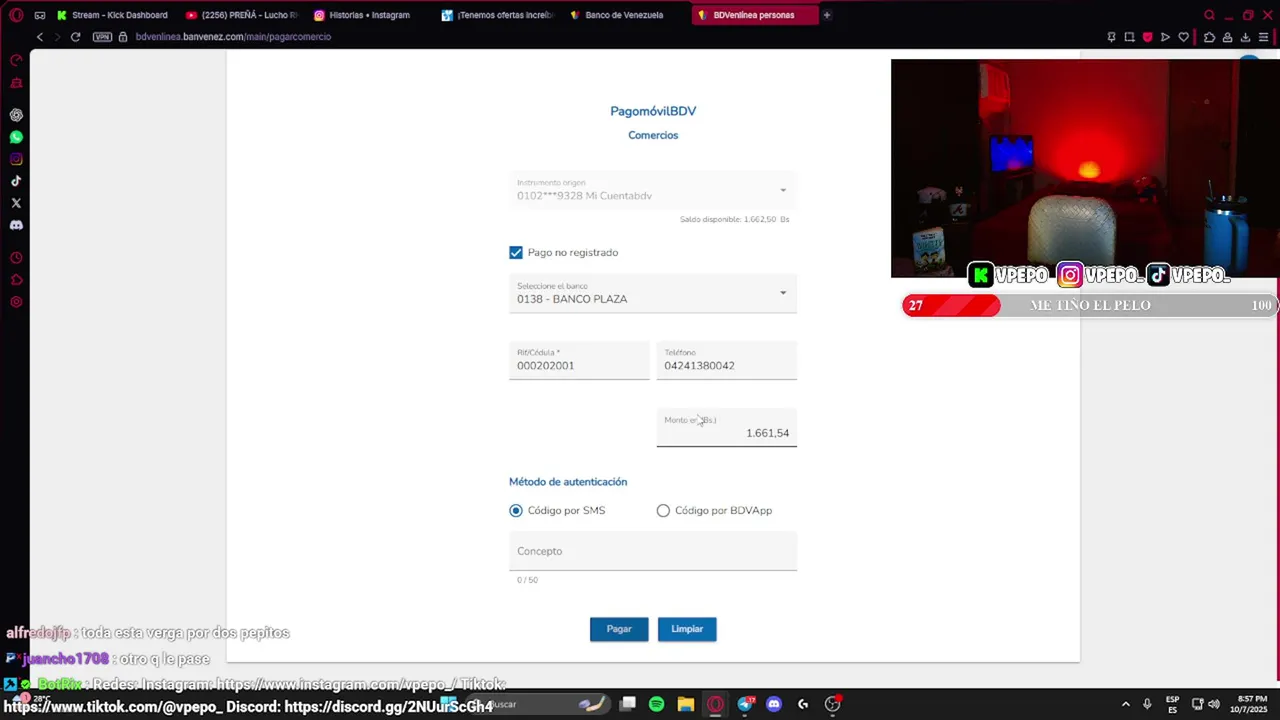Viewport: 1280px width, 720px height.
Task: Click the Comercios heading text
Action: (653, 135)
